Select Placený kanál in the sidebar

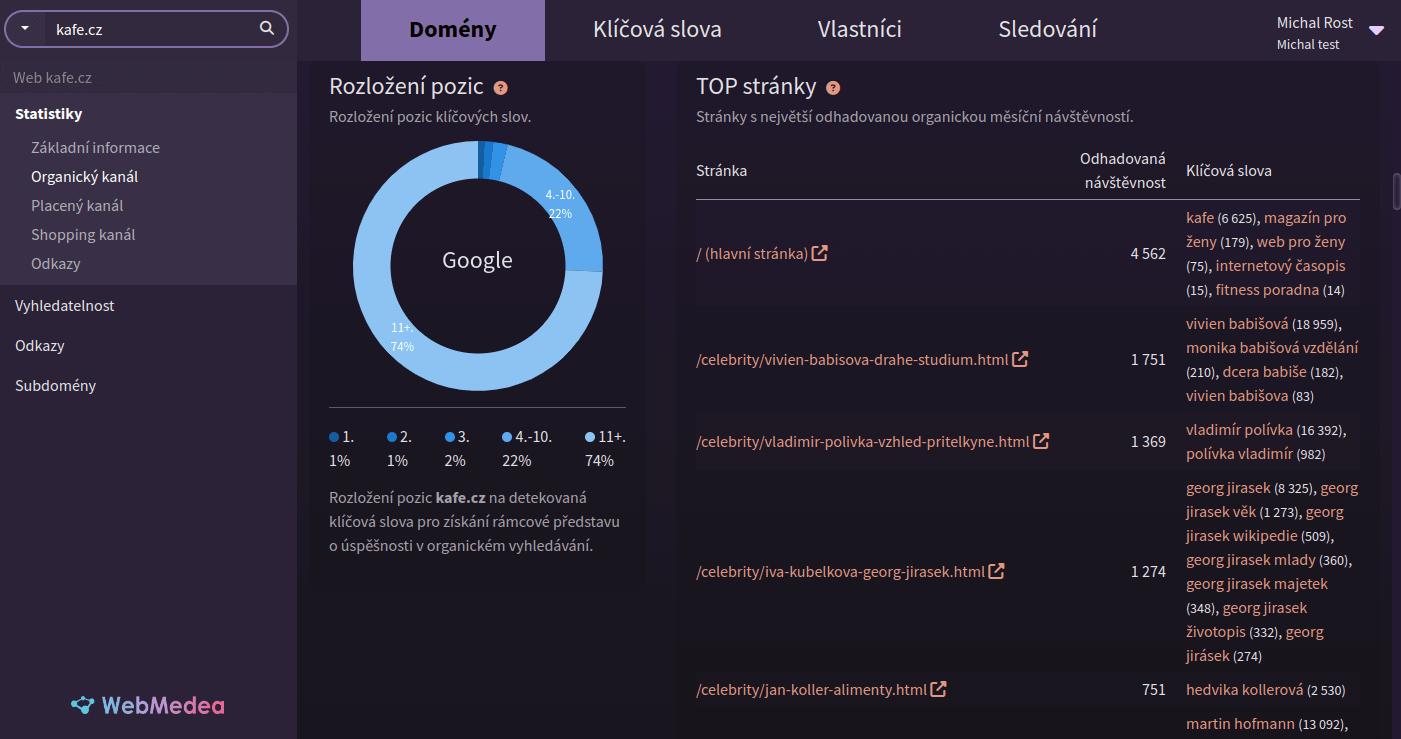point(78,205)
